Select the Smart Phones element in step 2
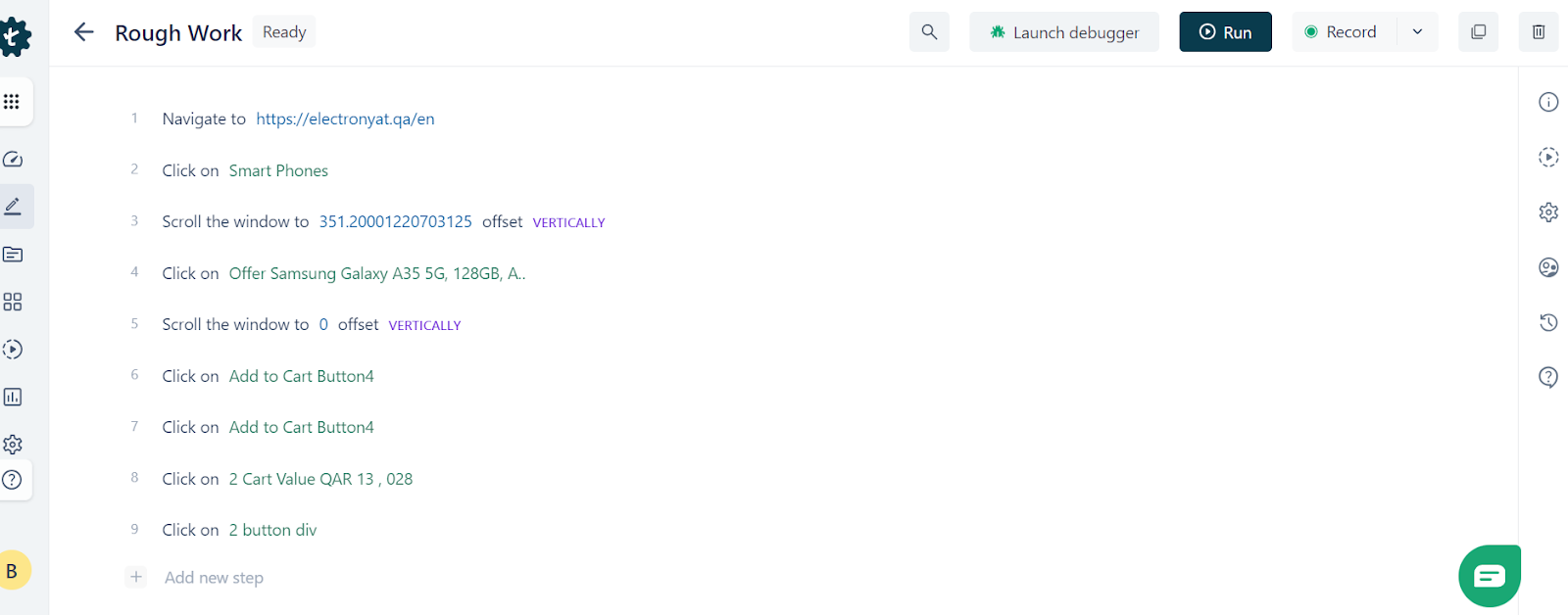Image resolution: width=1568 pixels, height=615 pixels. coord(278,170)
